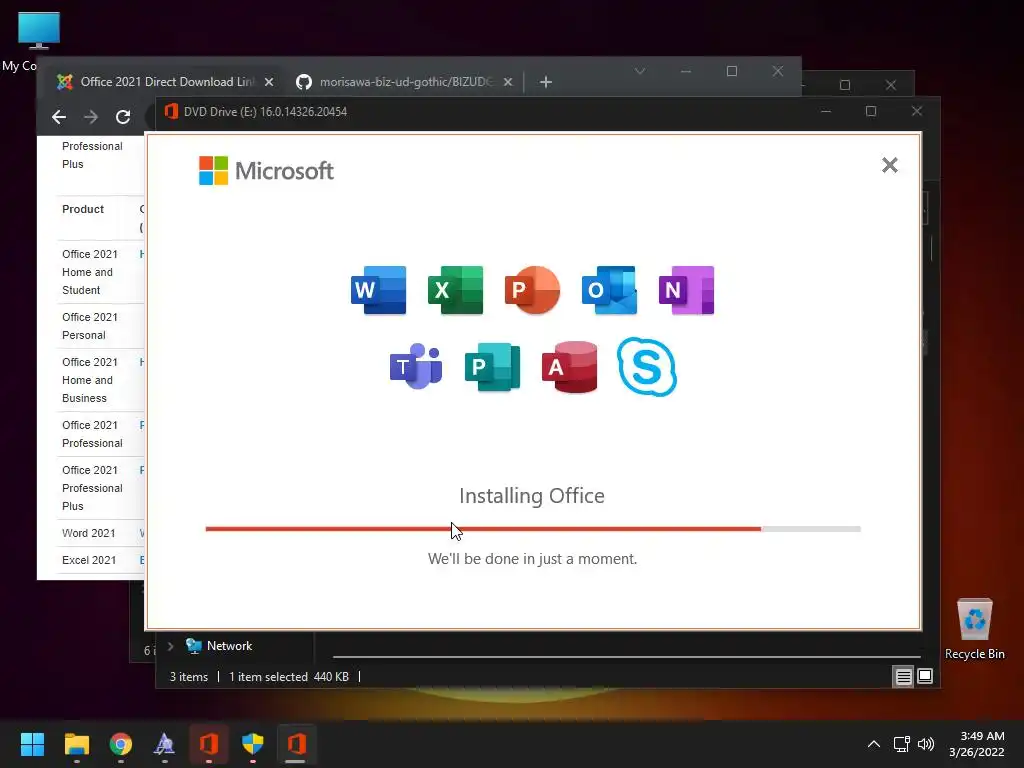Click the Publisher icon in installer
This screenshot has width=1024, height=768.
492,366
